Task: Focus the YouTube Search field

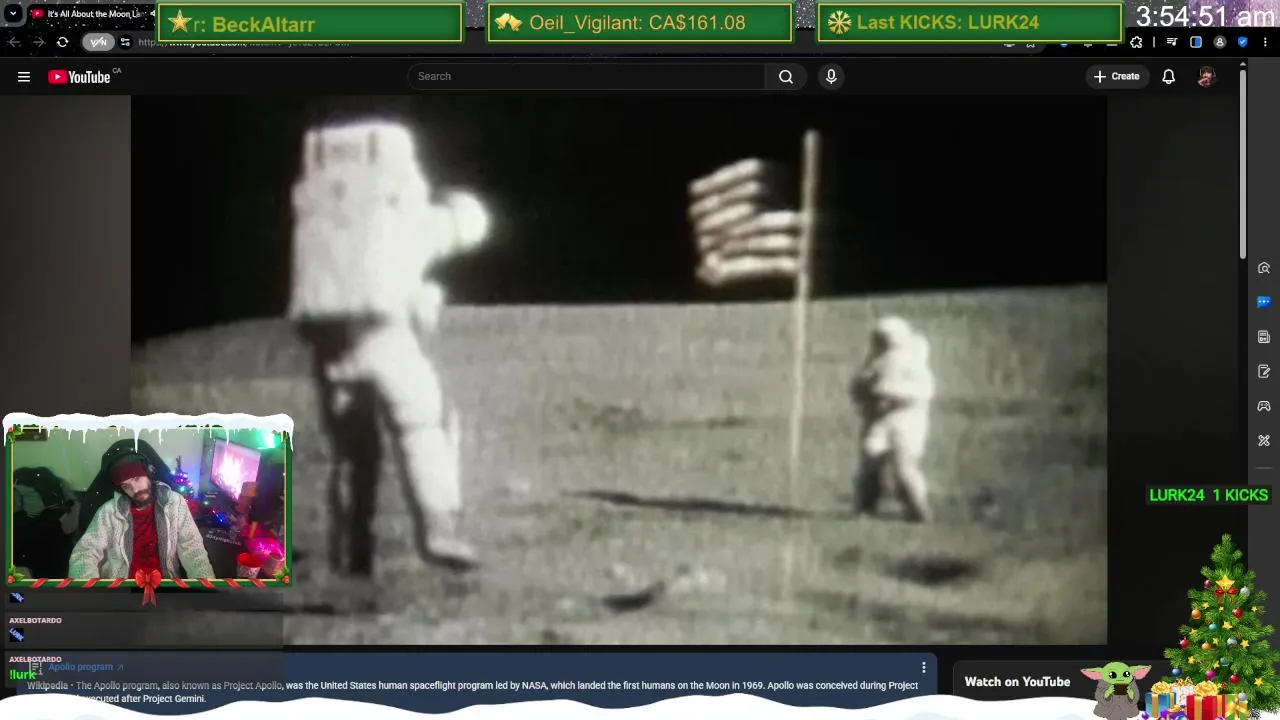Action: pos(587,76)
